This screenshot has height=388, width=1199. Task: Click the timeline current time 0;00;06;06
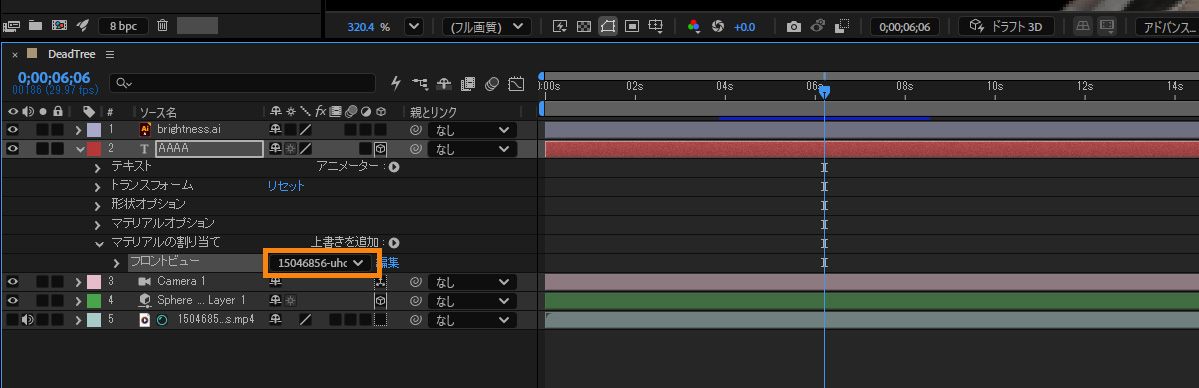tap(54, 77)
